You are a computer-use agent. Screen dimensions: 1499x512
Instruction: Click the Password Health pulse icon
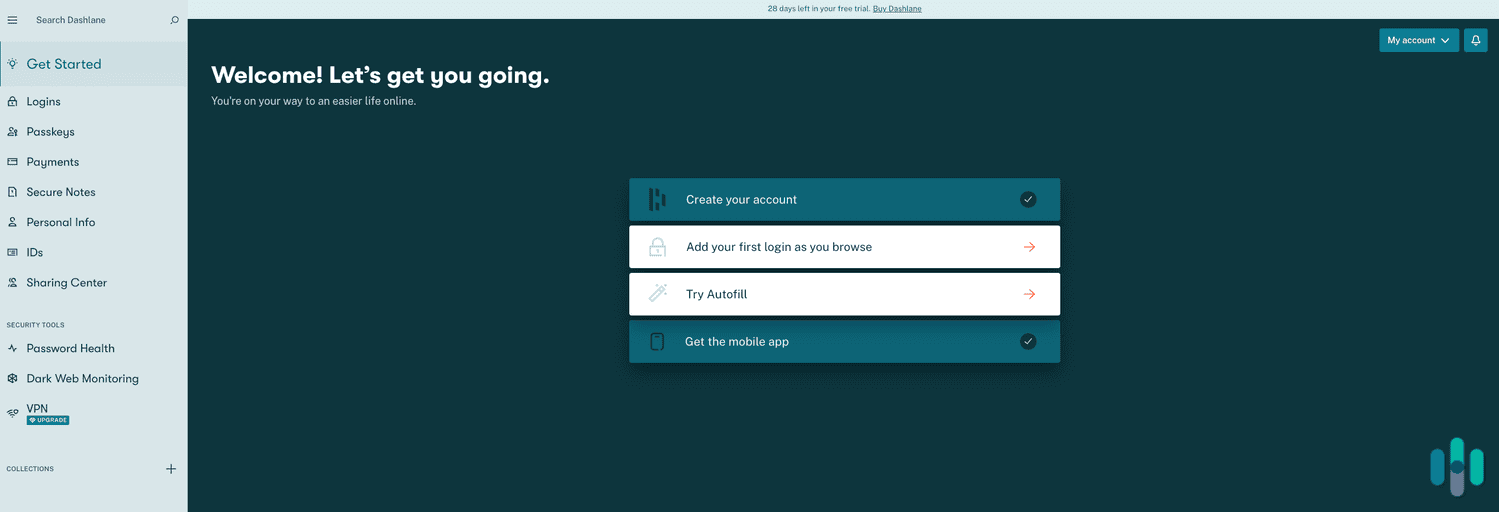pos(13,349)
